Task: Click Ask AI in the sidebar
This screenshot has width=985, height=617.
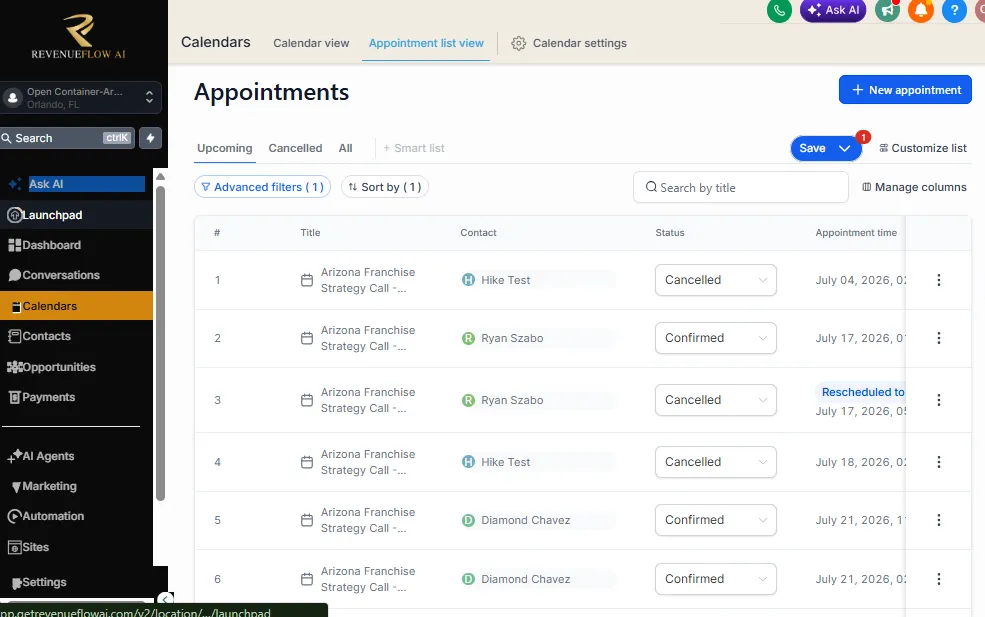Action: click(76, 184)
